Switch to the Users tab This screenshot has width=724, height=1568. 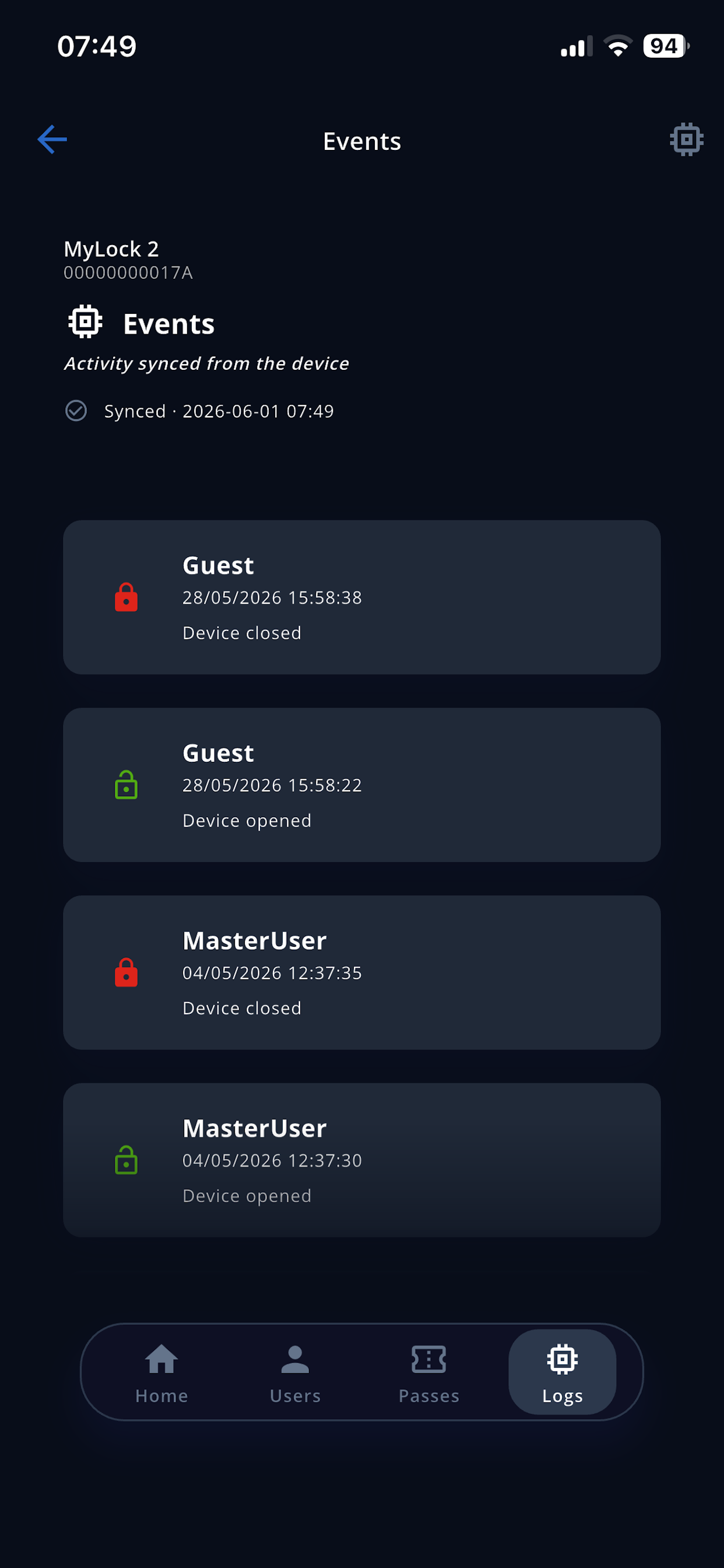[295, 1372]
